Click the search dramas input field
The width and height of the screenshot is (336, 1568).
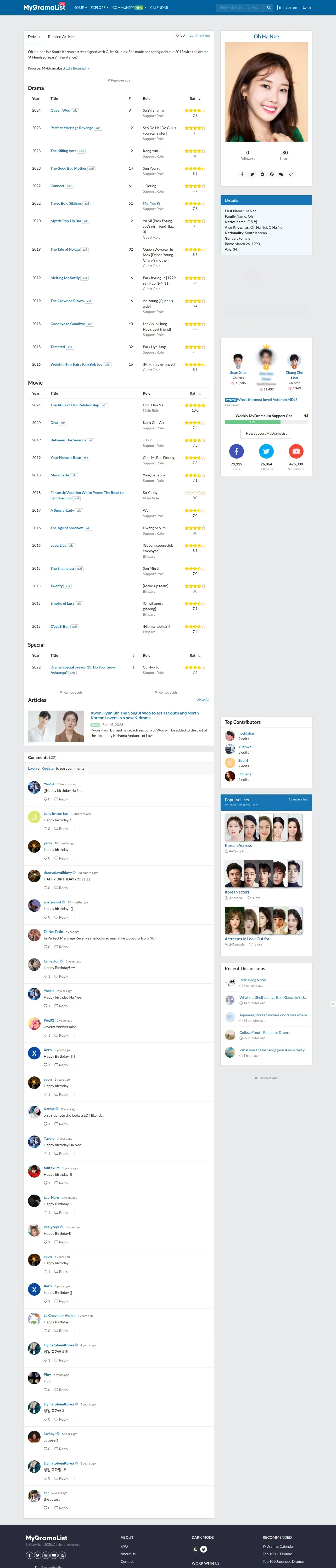(240, 8)
